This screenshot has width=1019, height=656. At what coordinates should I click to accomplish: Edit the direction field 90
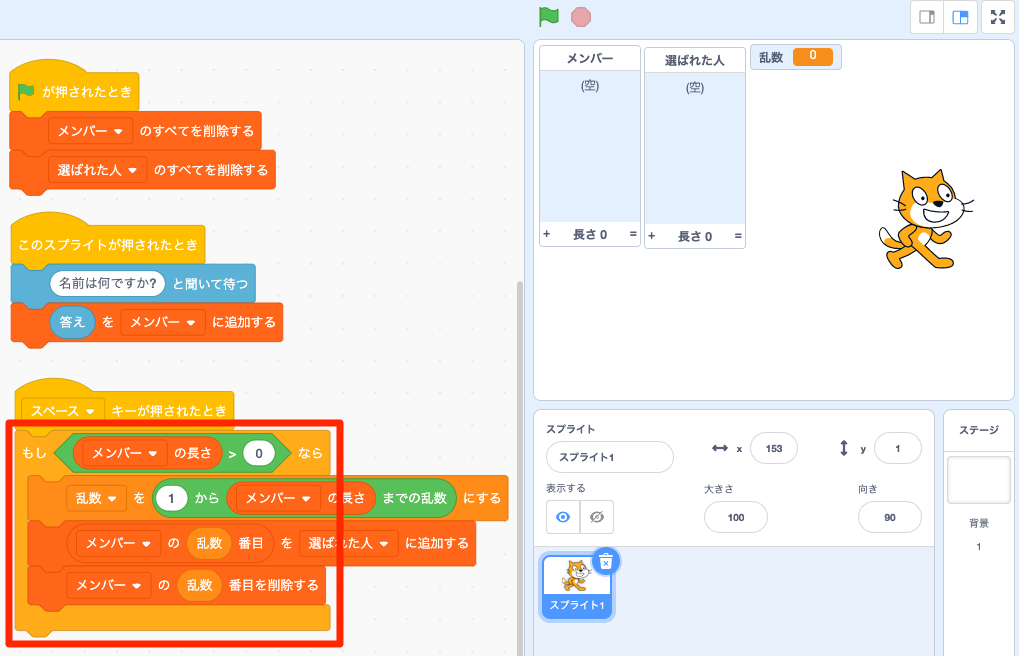point(890,518)
